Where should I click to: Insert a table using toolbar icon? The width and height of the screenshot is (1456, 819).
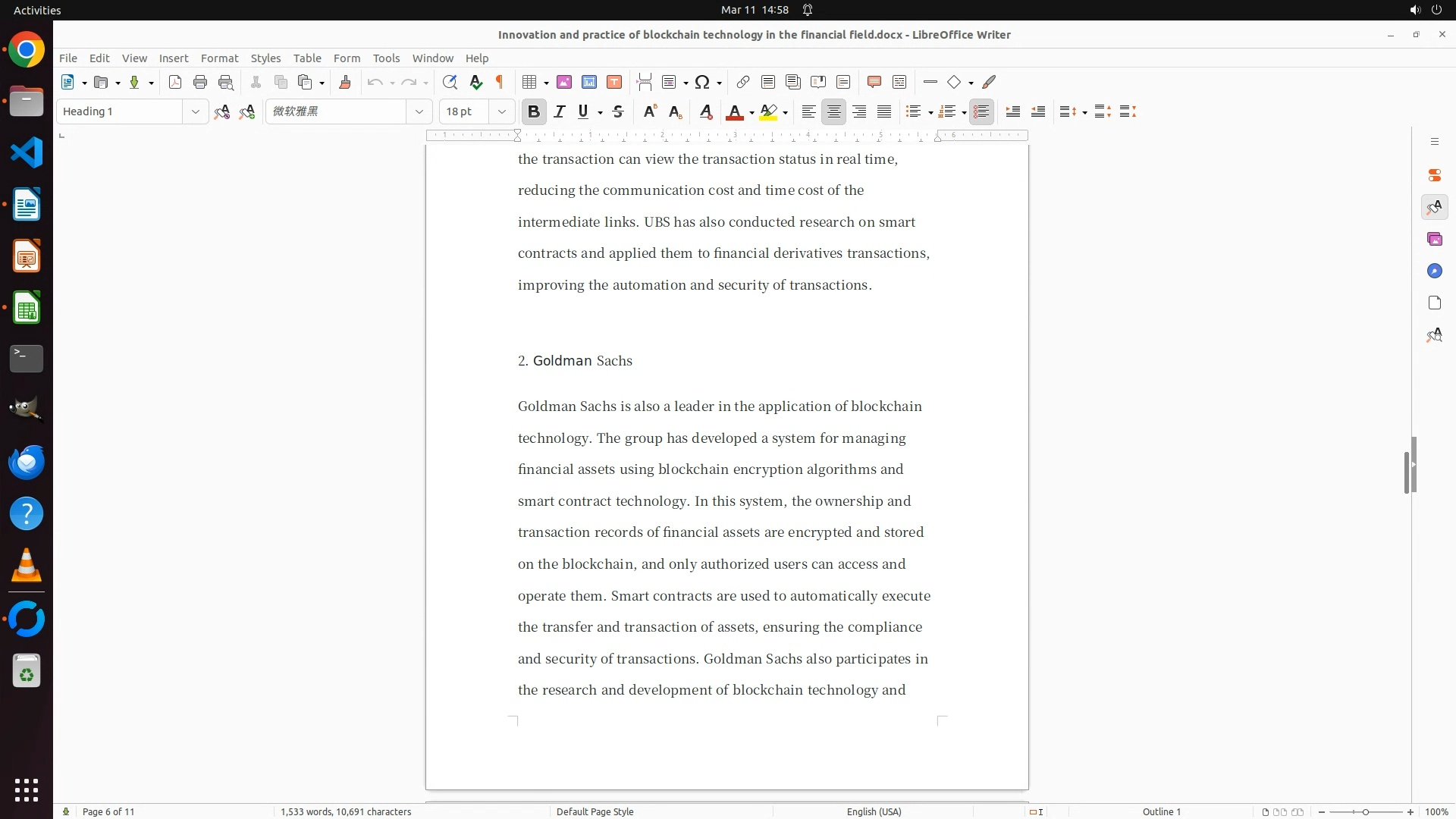click(530, 83)
